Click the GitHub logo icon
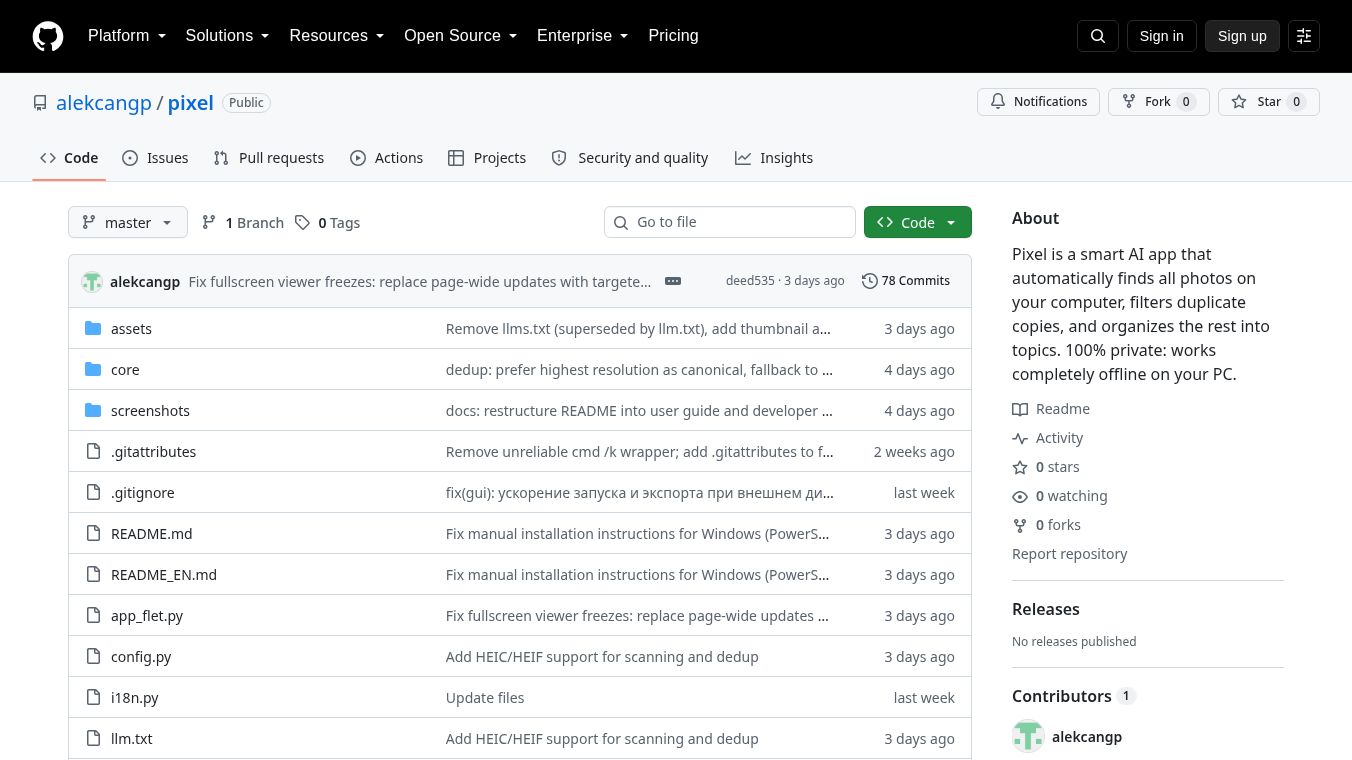 pyautogui.click(x=48, y=36)
